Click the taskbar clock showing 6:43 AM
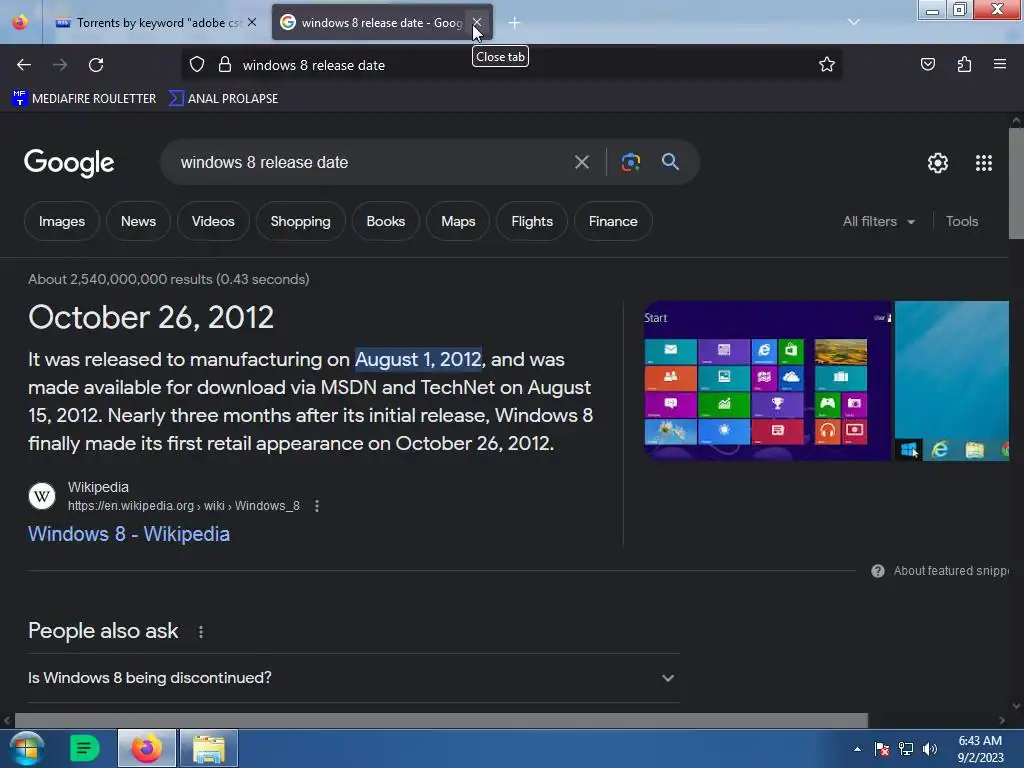The height and width of the screenshot is (768, 1024). [980, 749]
